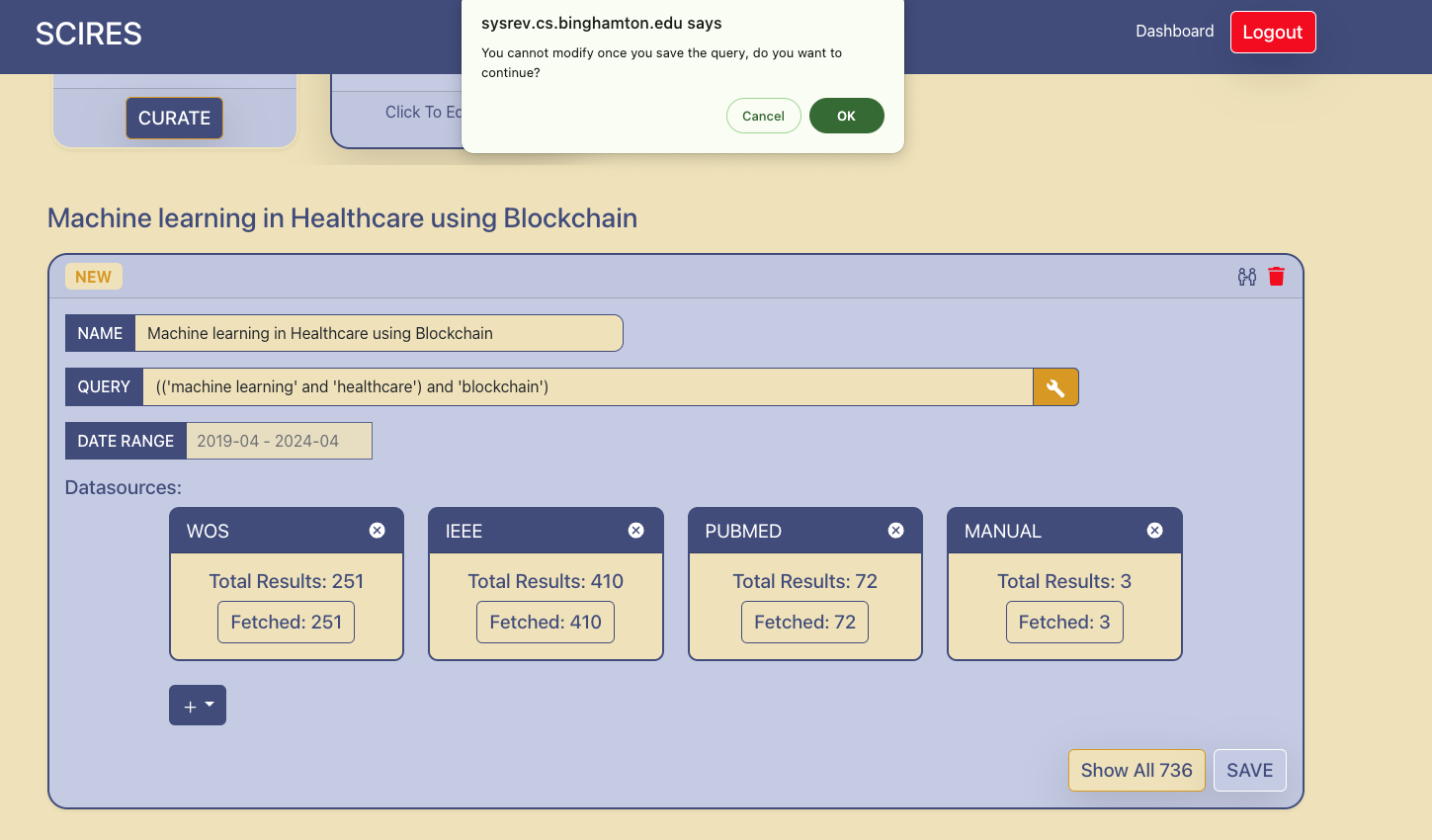This screenshot has height=840, width=1432.
Task: Click the WOS Fetched: 251 box
Action: 287,623
